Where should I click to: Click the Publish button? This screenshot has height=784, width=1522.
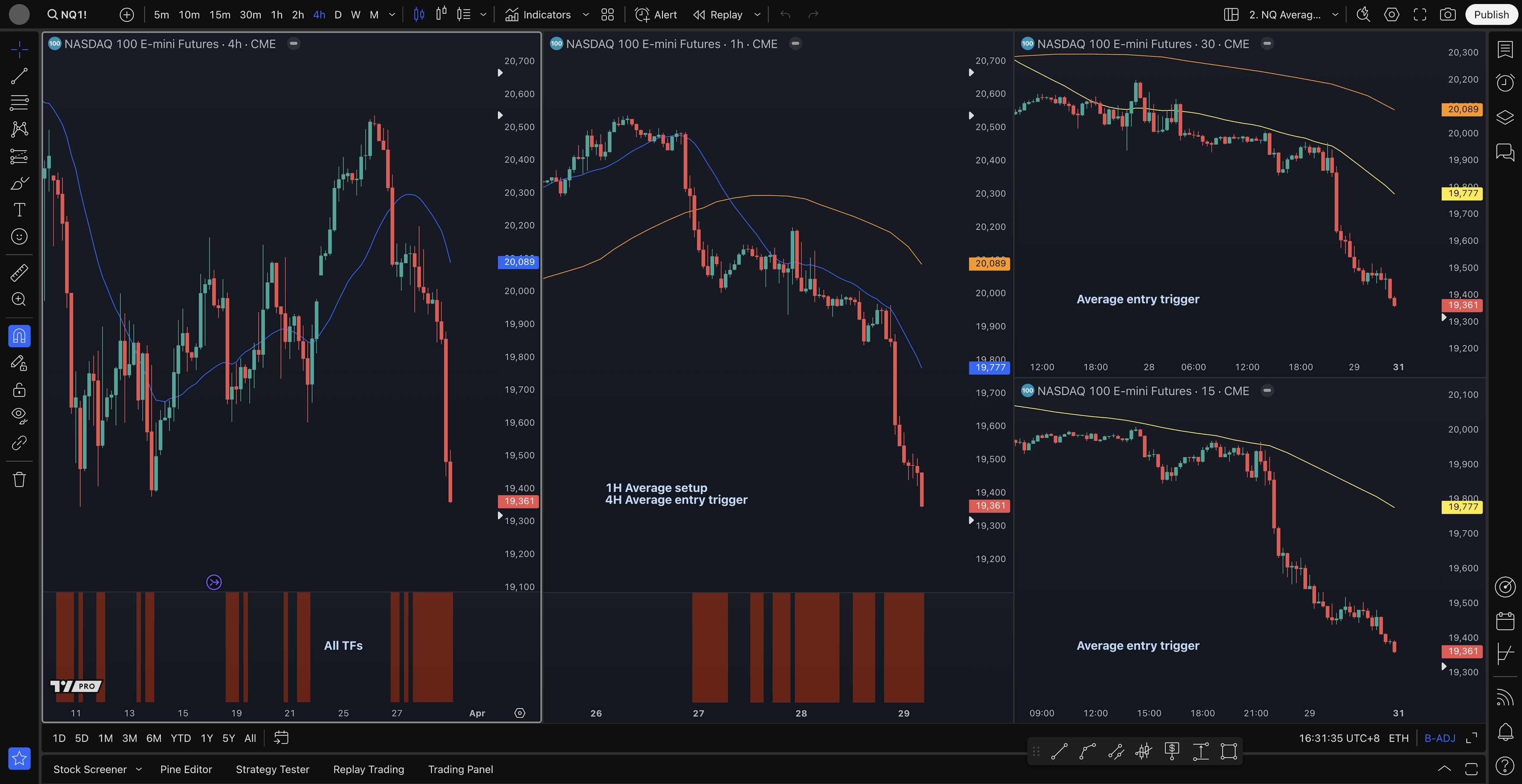(1491, 15)
